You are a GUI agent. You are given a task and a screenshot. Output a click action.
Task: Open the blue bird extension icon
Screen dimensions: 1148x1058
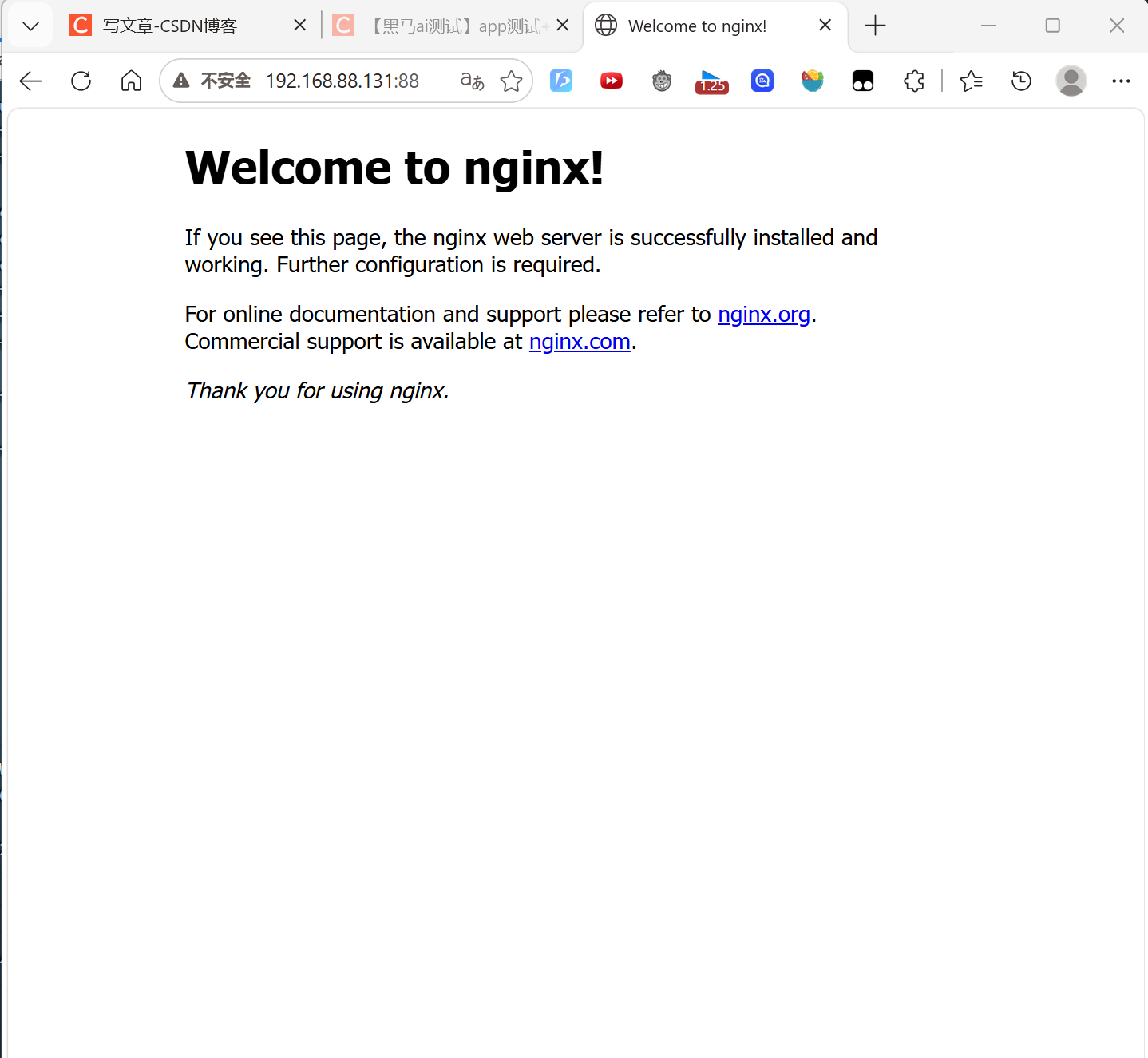coord(561,81)
